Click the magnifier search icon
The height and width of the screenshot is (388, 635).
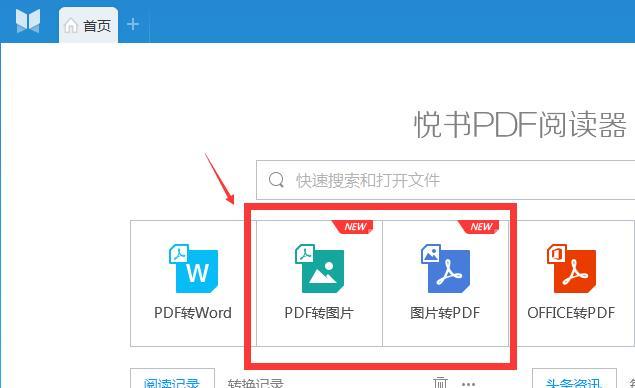click(x=276, y=179)
